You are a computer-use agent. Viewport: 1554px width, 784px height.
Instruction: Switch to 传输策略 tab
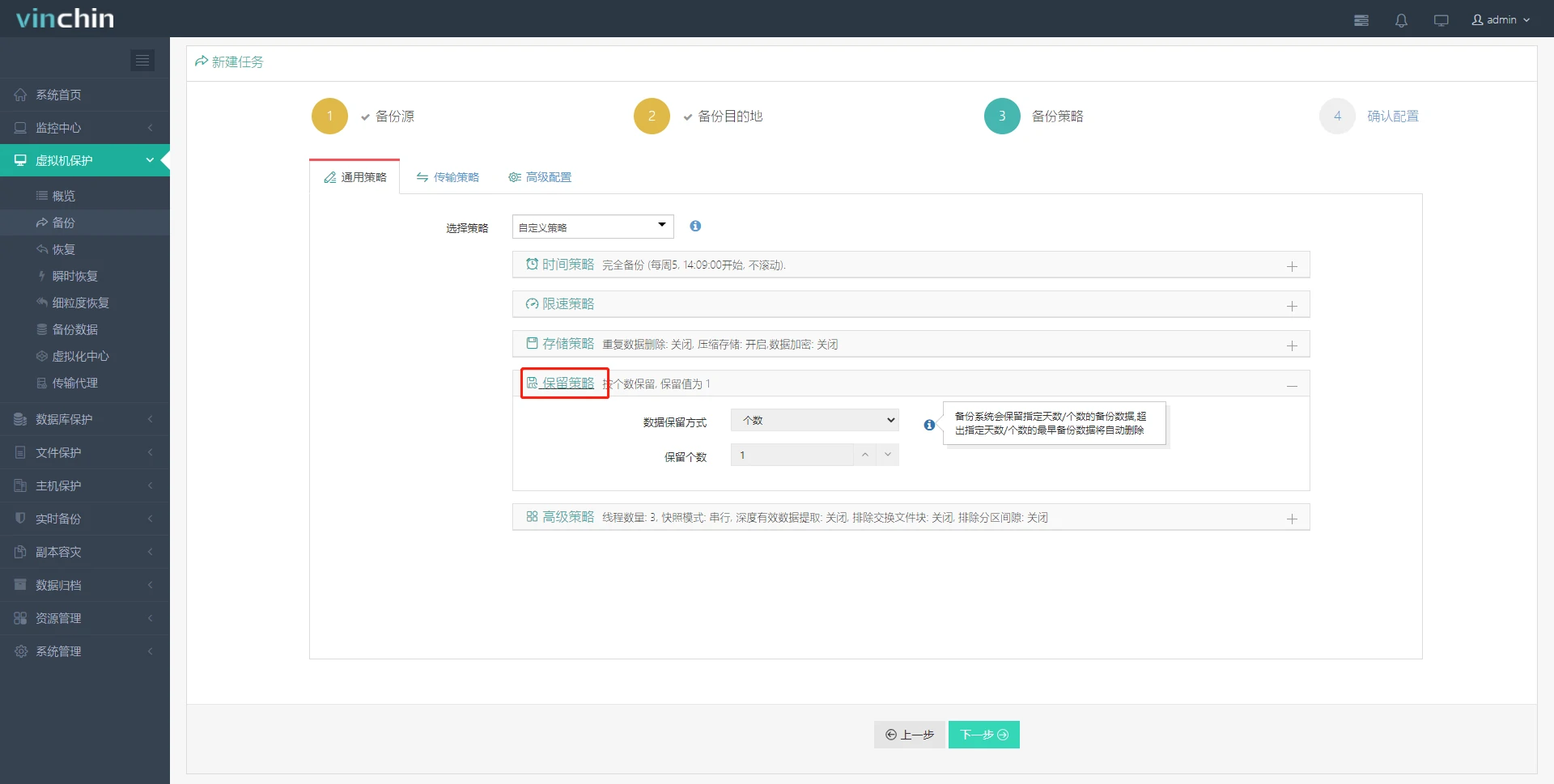click(x=448, y=177)
